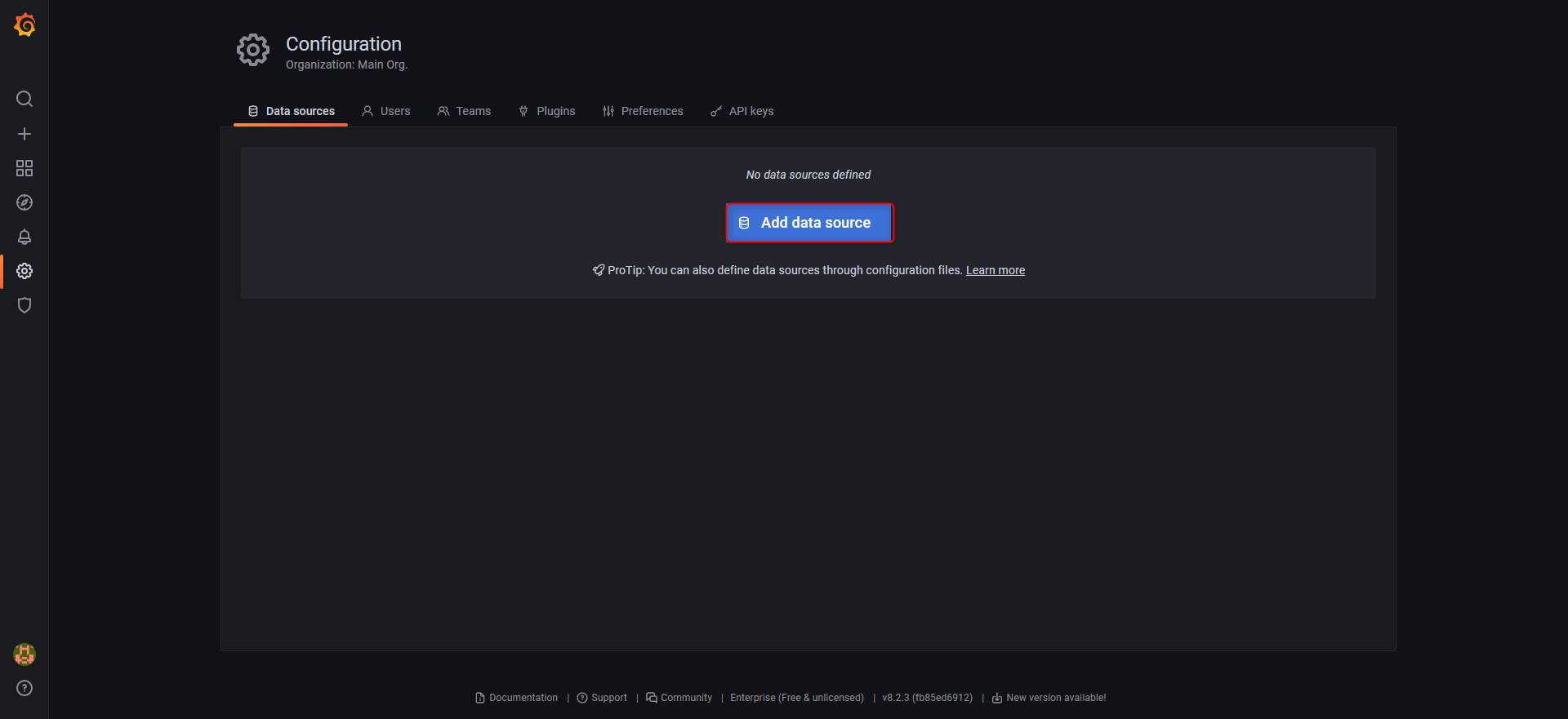Image resolution: width=1568 pixels, height=719 pixels.
Task: Open the Dashboards grid icon in sidebar
Action: coord(24,168)
